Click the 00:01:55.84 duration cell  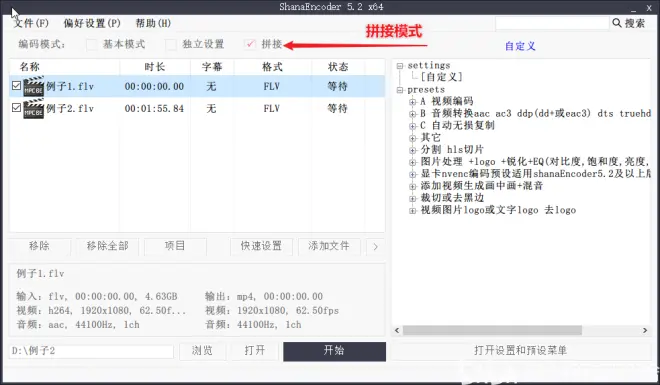click(154, 109)
